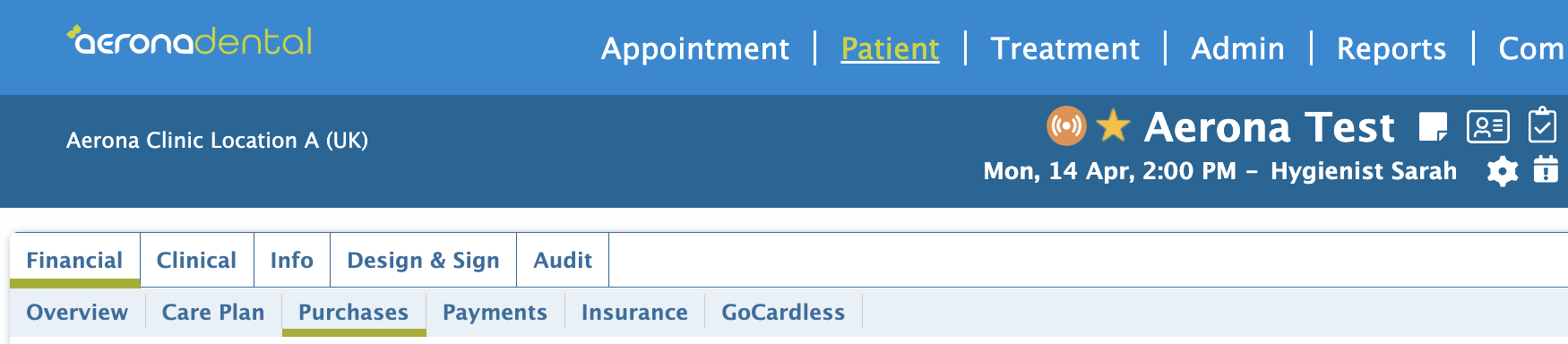Go to the Admin menu
Image resolution: width=1568 pixels, height=344 pixels.
[x=1238, y=48]
